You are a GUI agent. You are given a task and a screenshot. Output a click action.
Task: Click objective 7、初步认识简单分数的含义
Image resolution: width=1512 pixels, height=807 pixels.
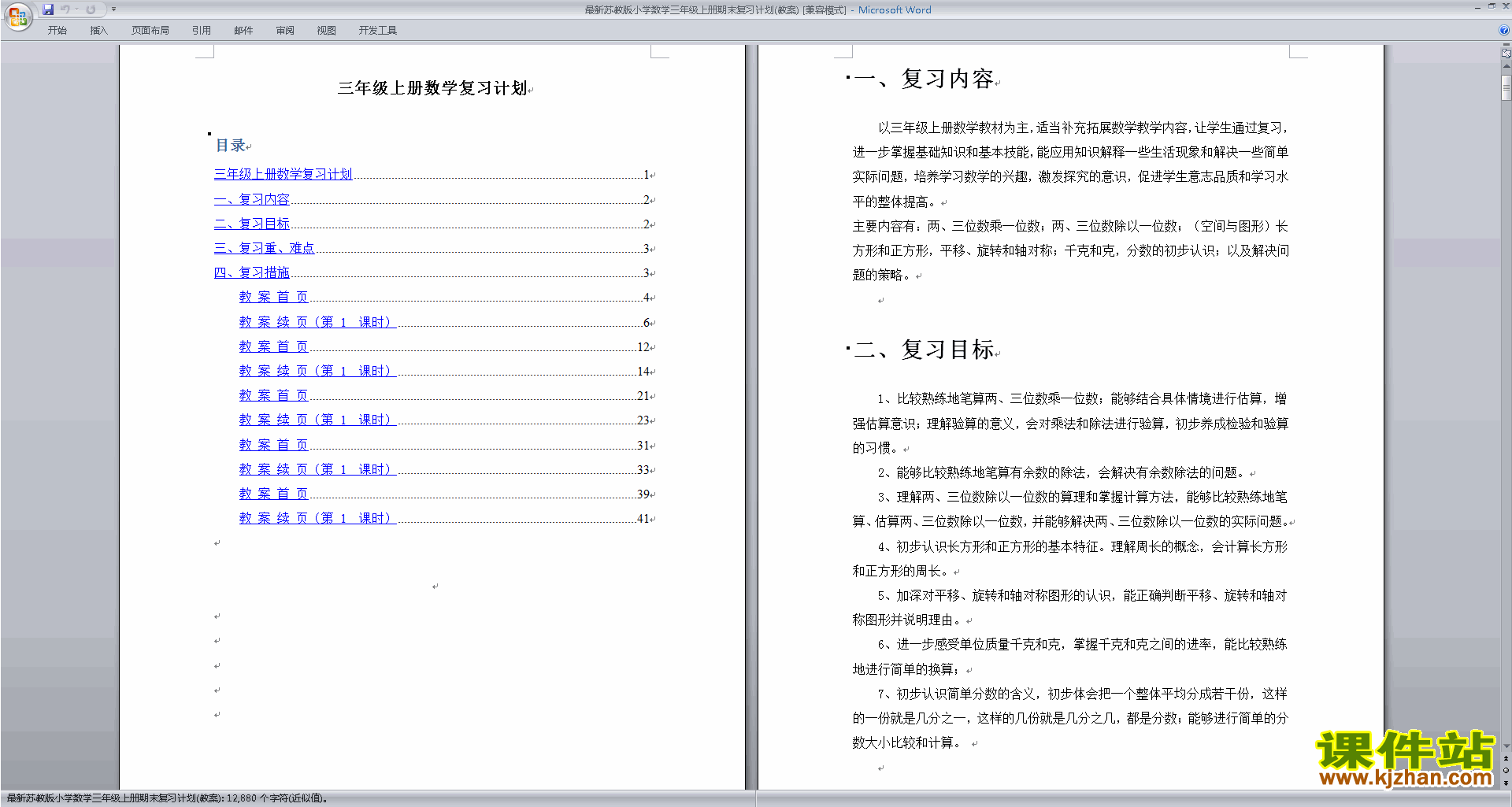(1070, 717)
